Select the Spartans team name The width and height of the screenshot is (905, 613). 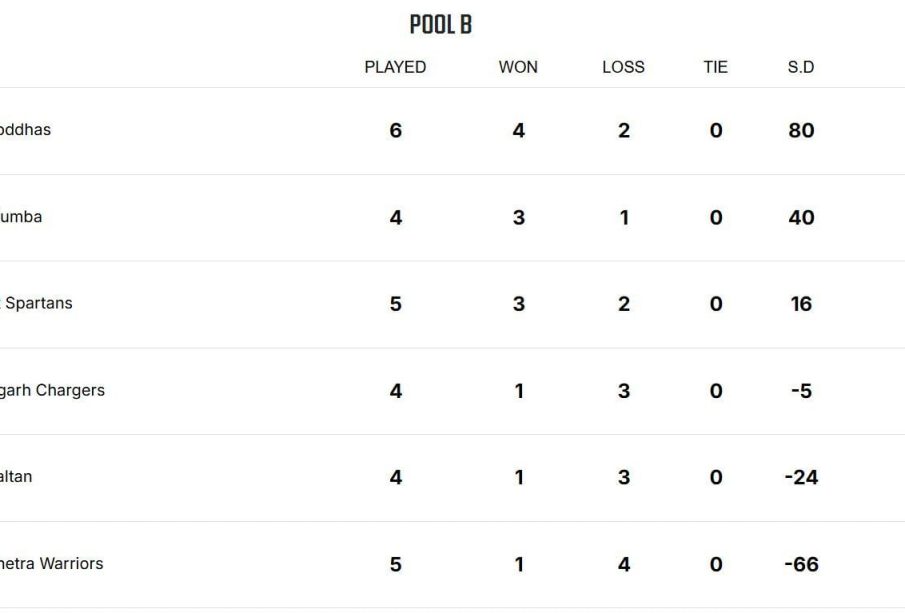(x=36, y=303)
